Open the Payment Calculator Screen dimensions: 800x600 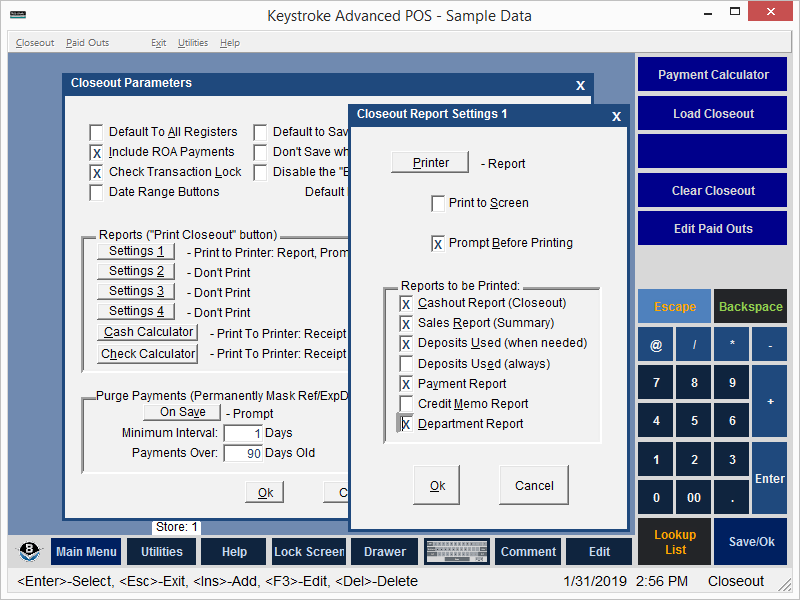713,75
